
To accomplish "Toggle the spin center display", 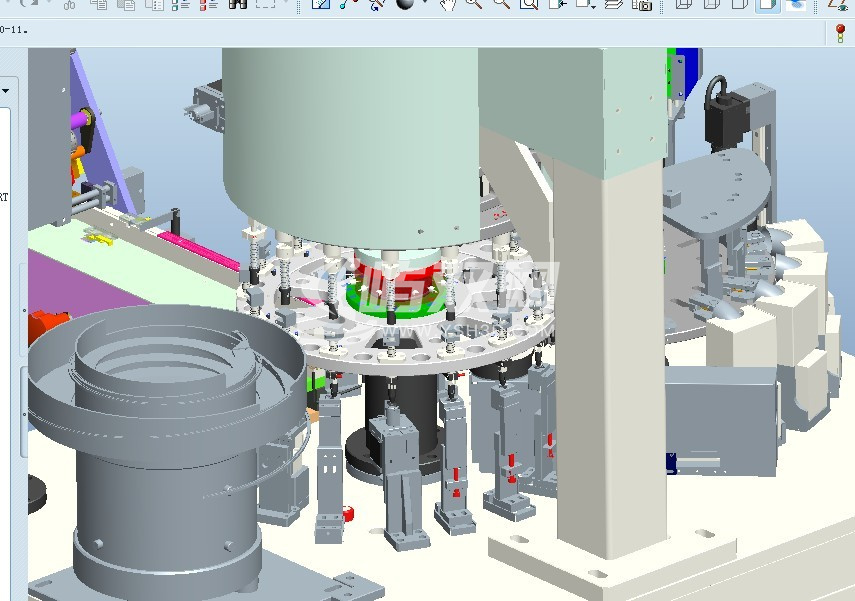I will 349,4.
